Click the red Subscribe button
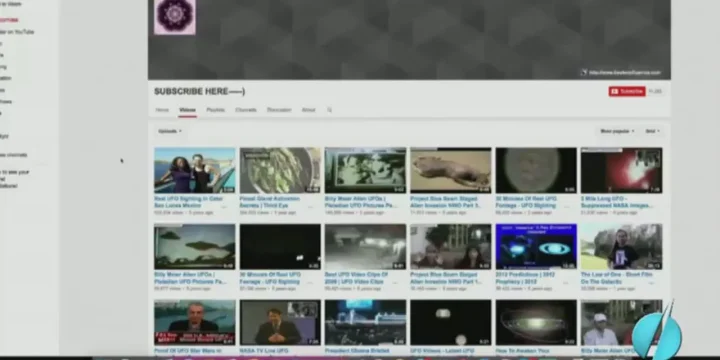This screenshot has height=360, width=720. (627, 91)
